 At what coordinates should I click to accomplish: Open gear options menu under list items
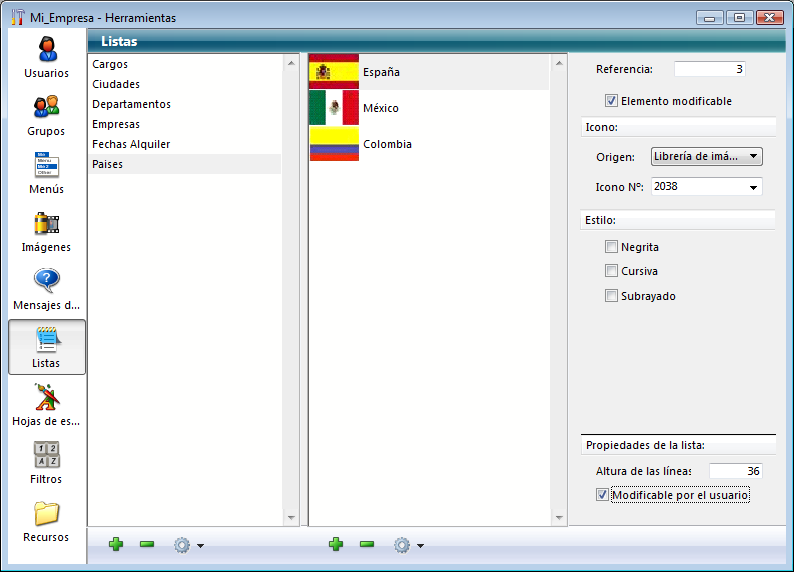(408, 545)
